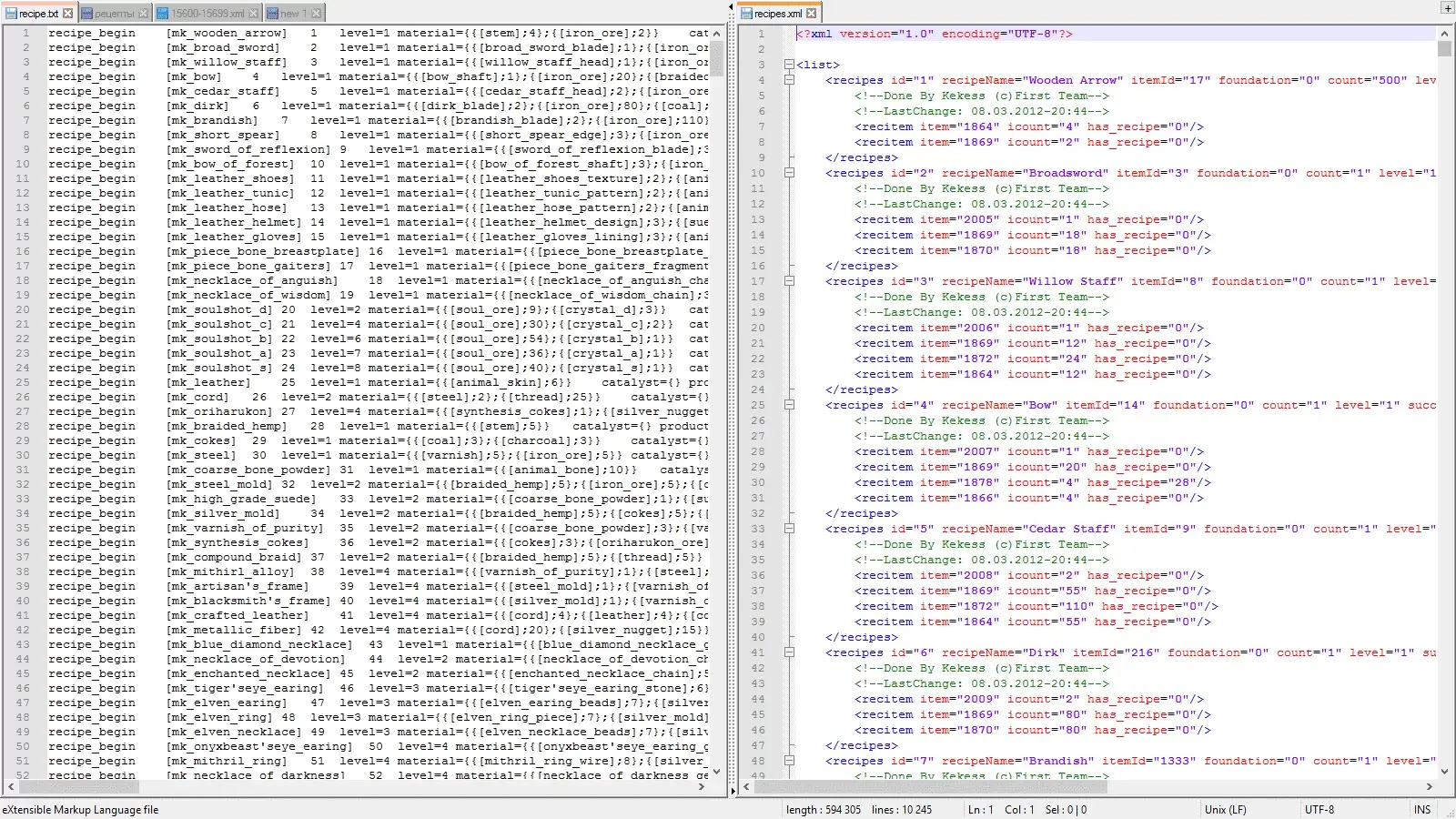Viewport: 1456px width, 819px height.
Task: Click recipeName "Willow Staff" in recipes.xml
Action: pos(1033,281)
